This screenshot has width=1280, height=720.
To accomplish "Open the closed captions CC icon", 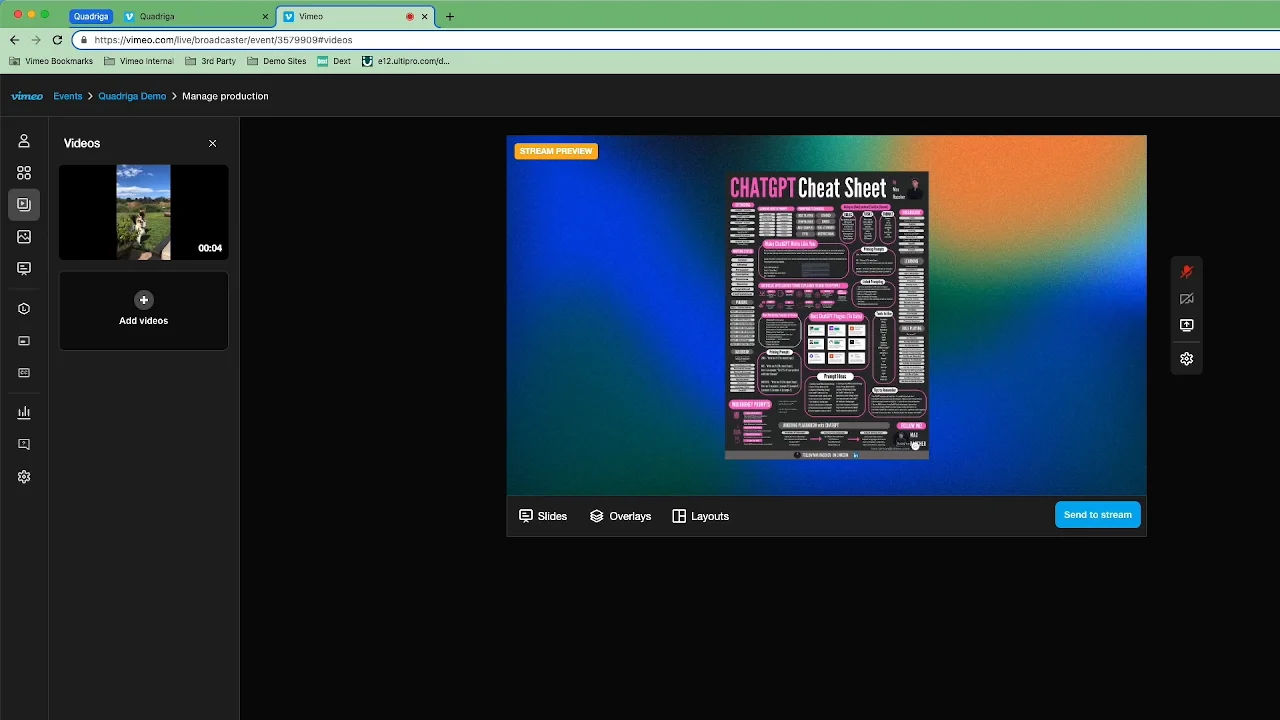I will click(x=24, y=373).
